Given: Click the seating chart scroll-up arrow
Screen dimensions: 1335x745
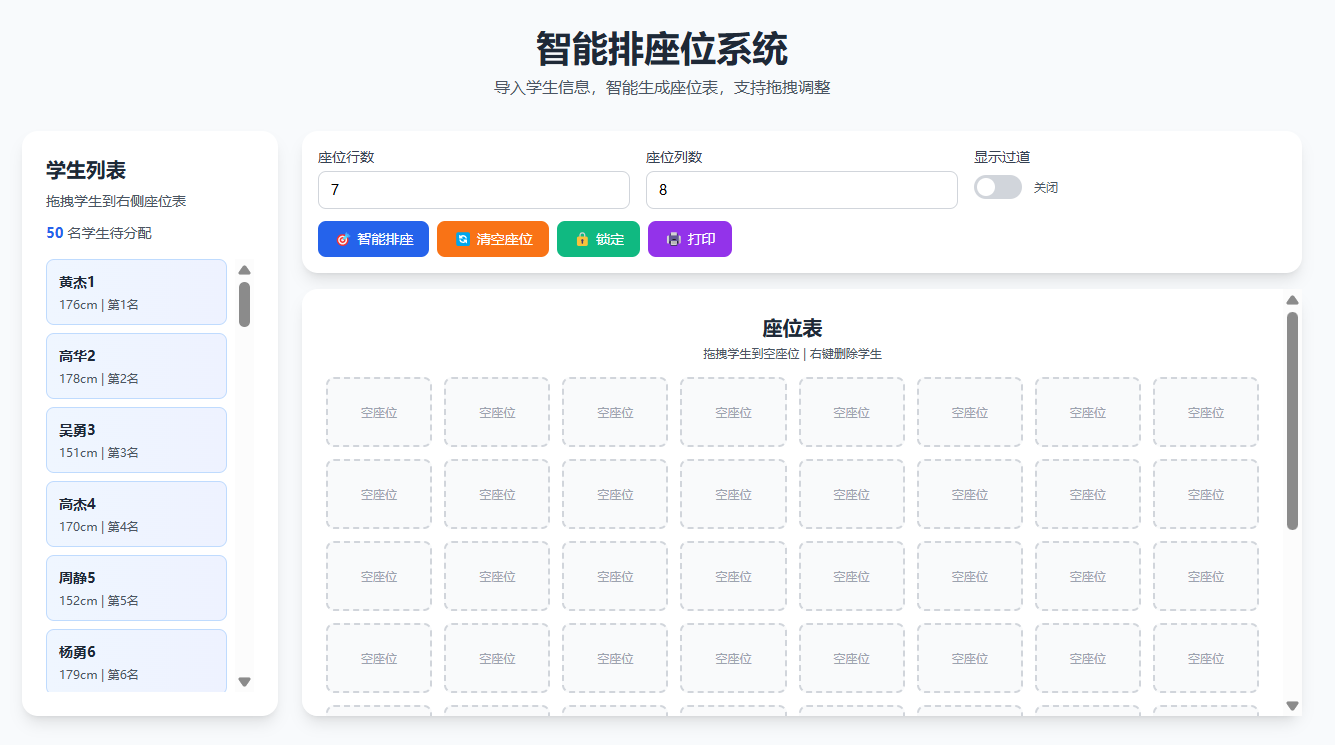Looking at the screenshot, I should pyautogui.click(x=1292, y=300).
